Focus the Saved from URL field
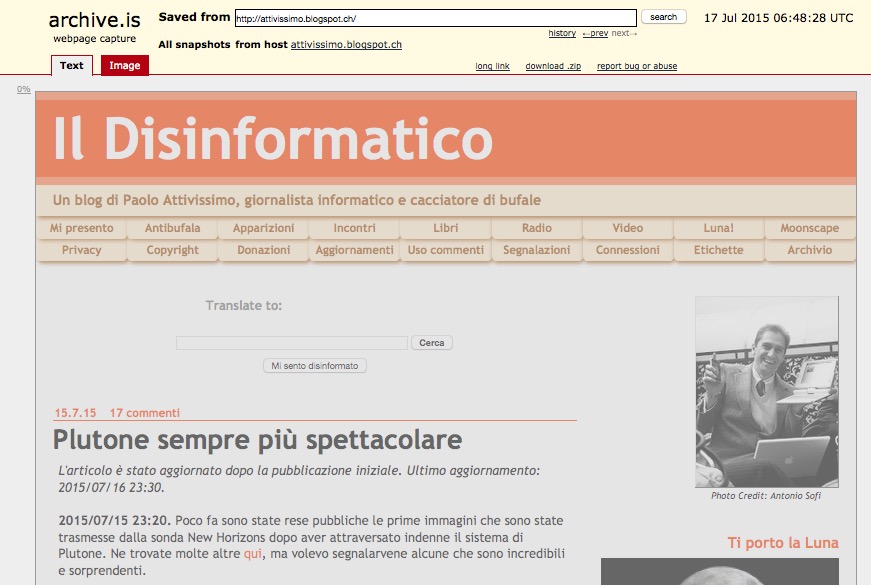Viewport: 871px width, 585px height. (x=436, y=18)
